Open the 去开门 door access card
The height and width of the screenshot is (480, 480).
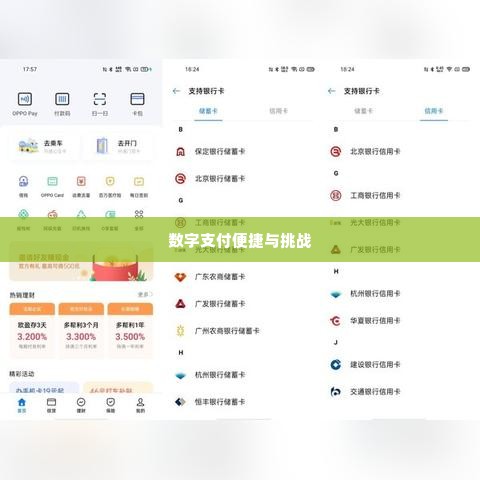click(118, 146)
